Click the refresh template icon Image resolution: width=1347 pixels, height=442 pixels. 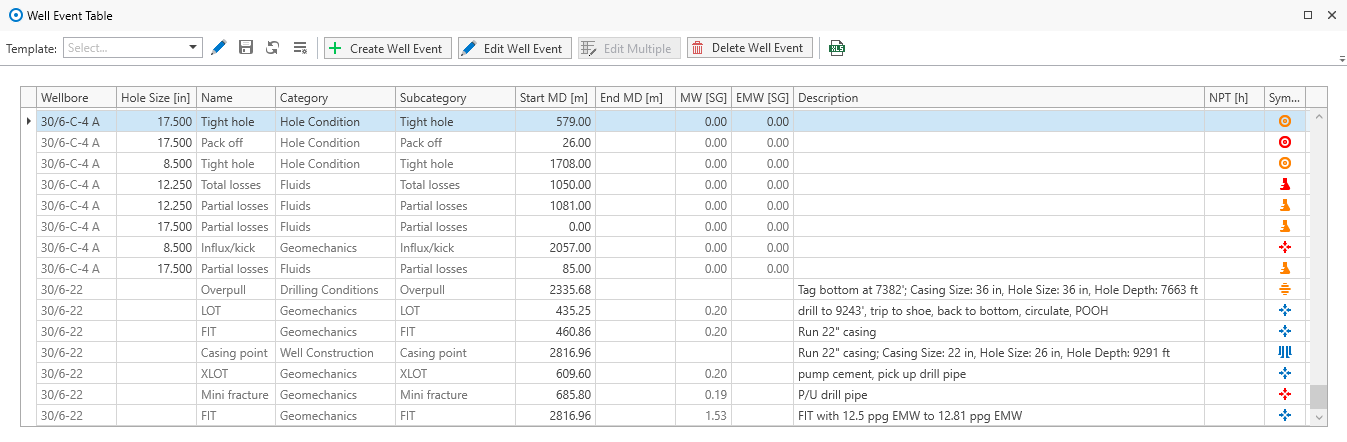(272, 48)
